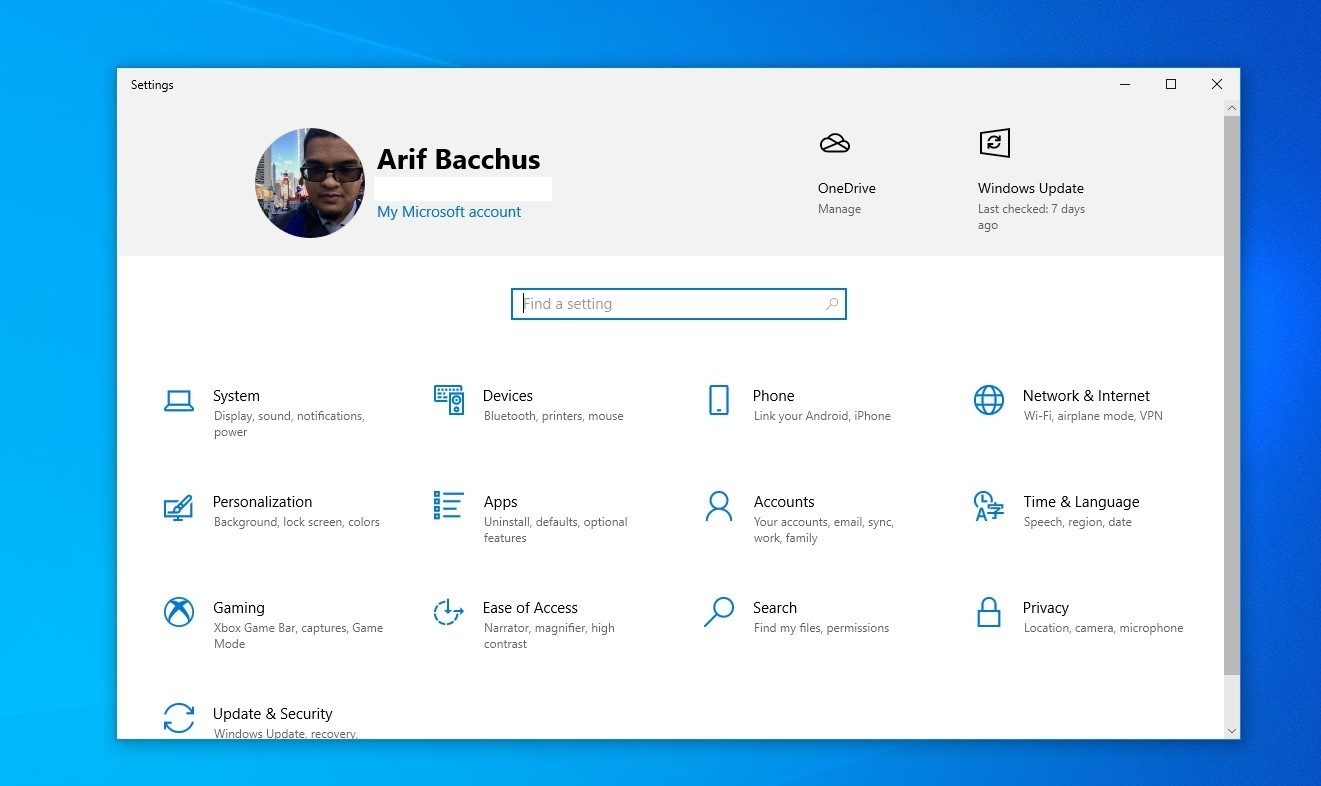
Task: Click the Time & Language icon
Action: [x=989, y=506]
